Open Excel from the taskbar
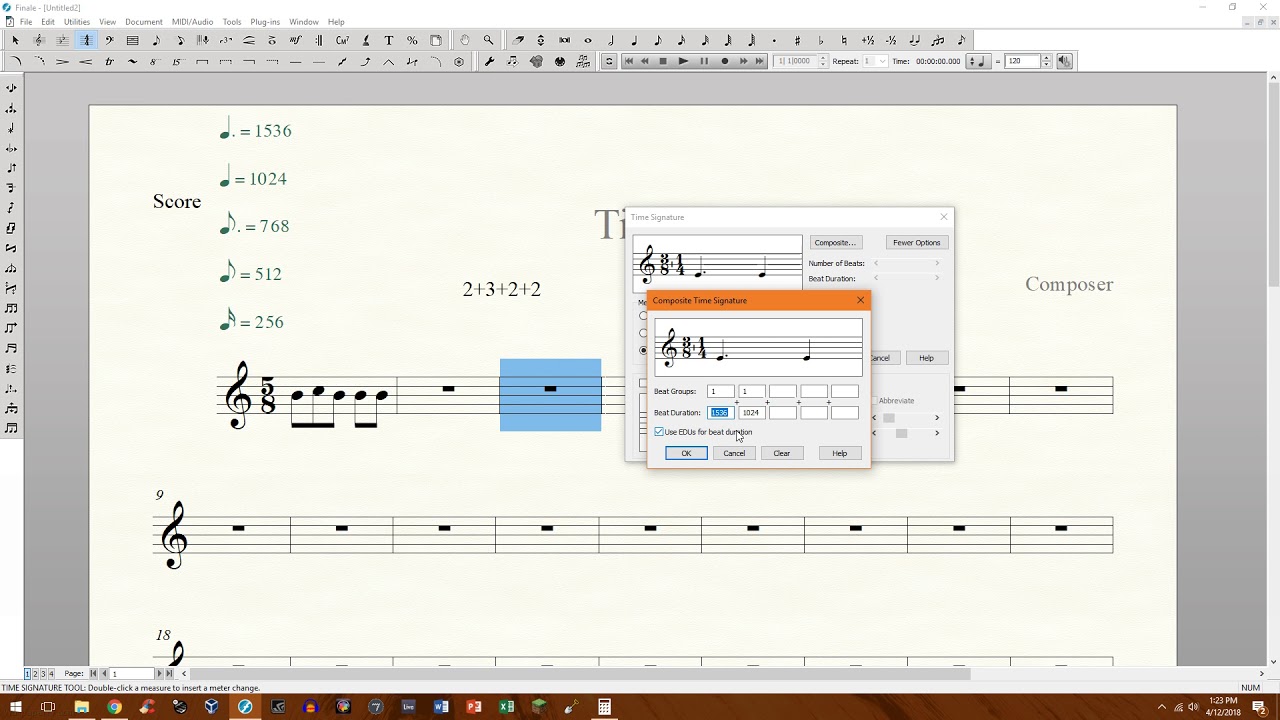1280x720 pixels. [506, 707]
